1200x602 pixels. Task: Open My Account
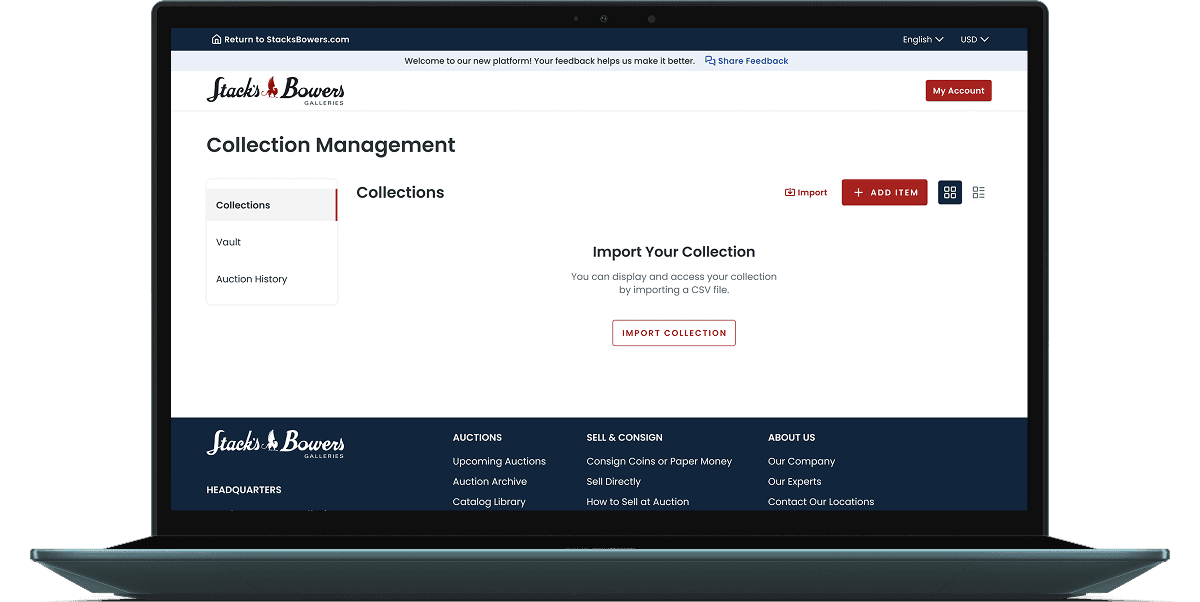click(x=958, y=90)
